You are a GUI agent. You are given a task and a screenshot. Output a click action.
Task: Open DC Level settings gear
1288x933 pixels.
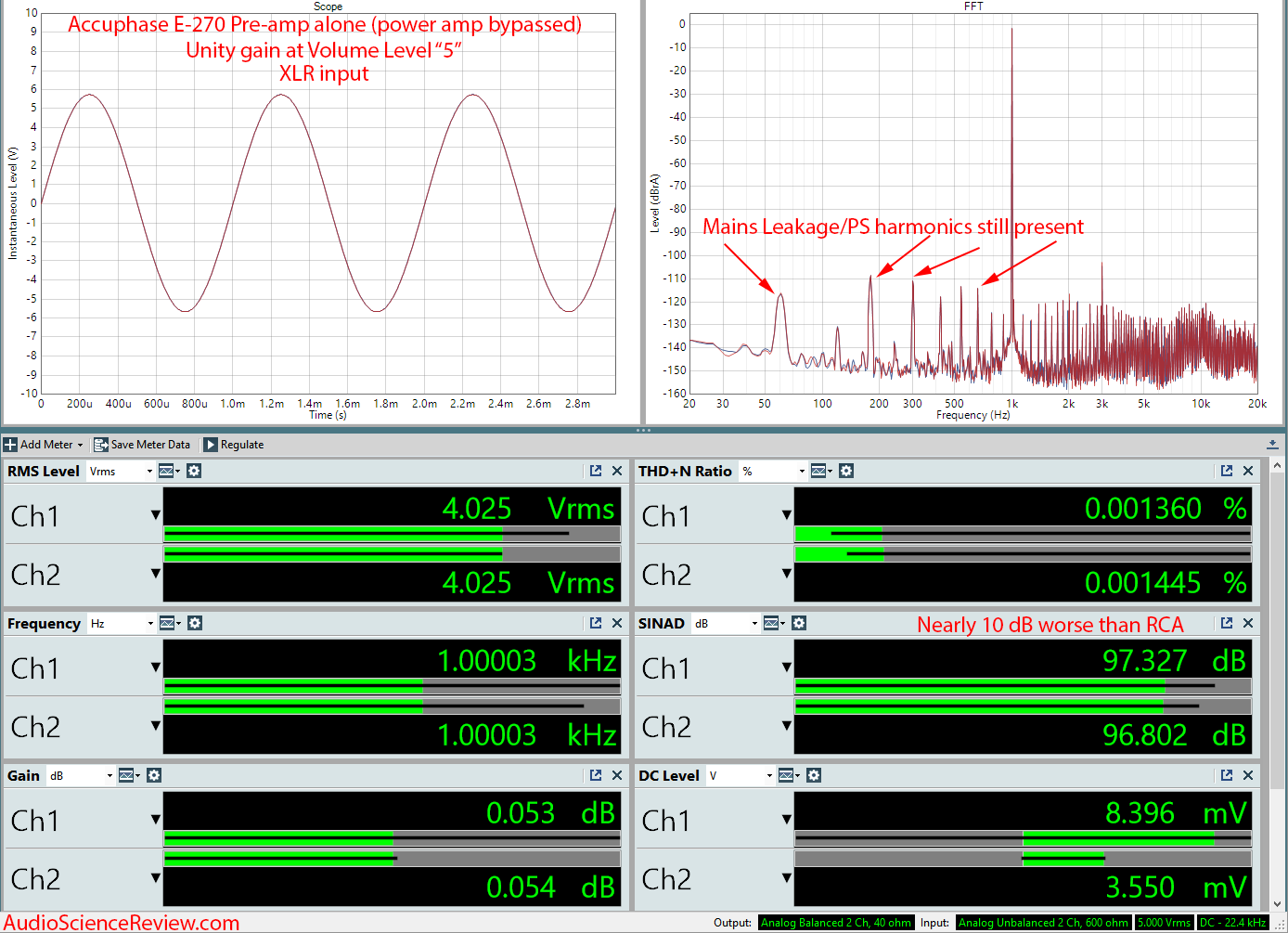814,776
